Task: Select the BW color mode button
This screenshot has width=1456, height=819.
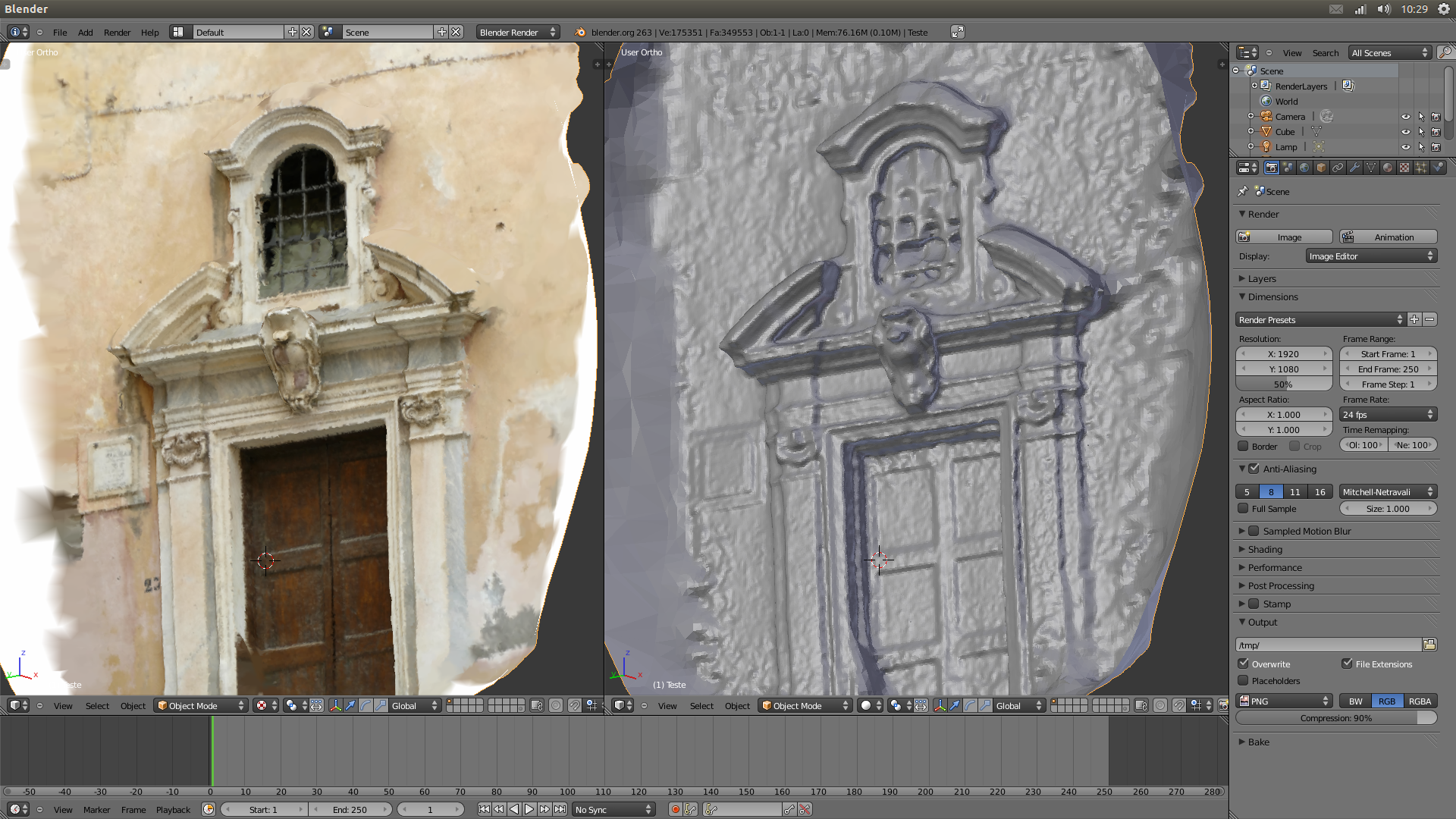Action: [x=1355, y=701]
